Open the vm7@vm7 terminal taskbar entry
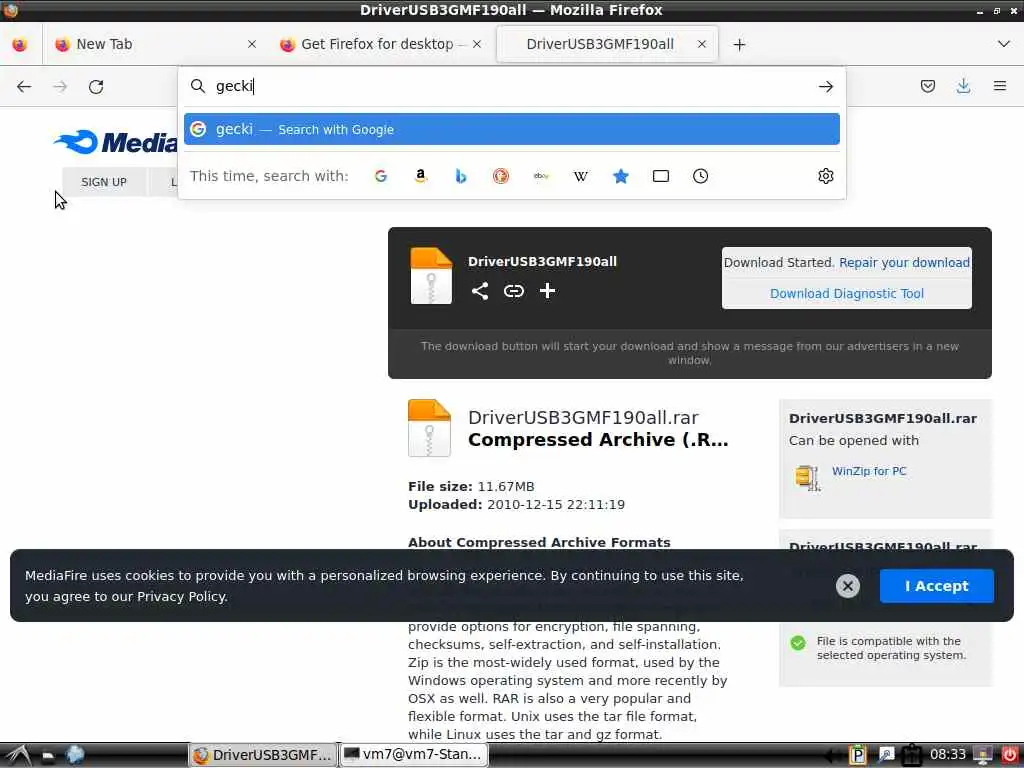 pyautogui.click(x=414, y=755)
